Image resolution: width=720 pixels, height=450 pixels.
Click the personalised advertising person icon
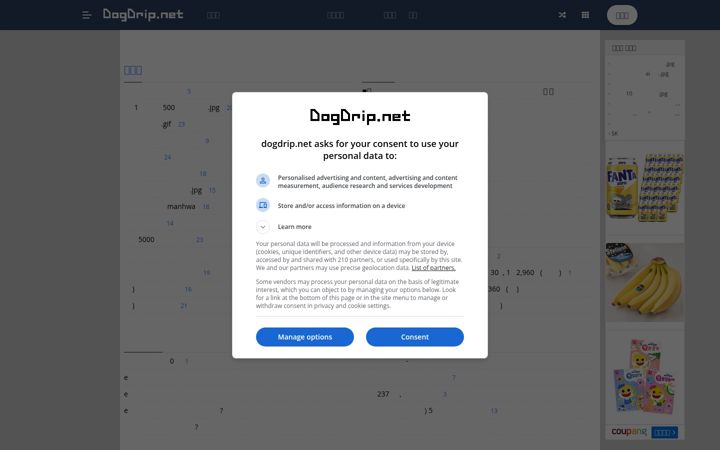[x=263, y=180]
